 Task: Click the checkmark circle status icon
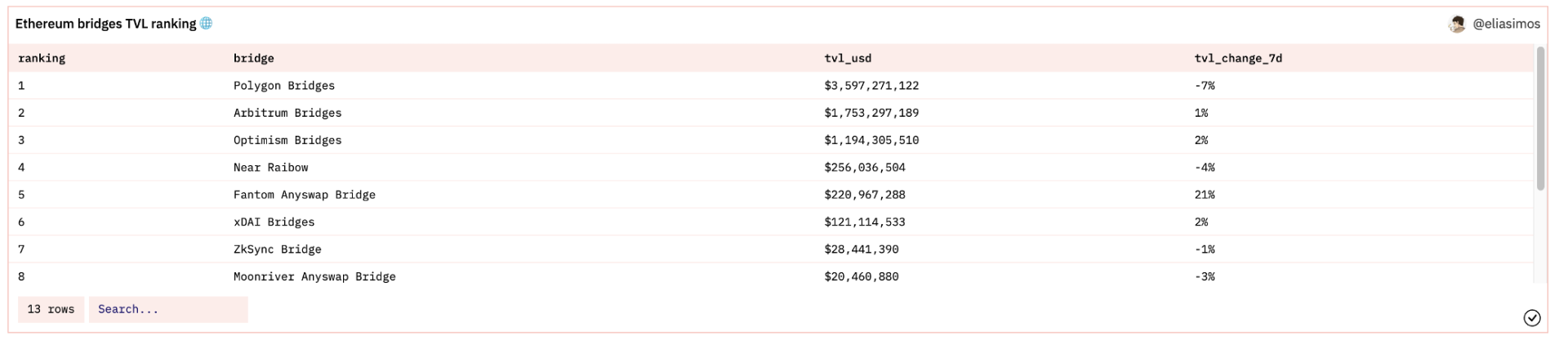[1532, 318]
